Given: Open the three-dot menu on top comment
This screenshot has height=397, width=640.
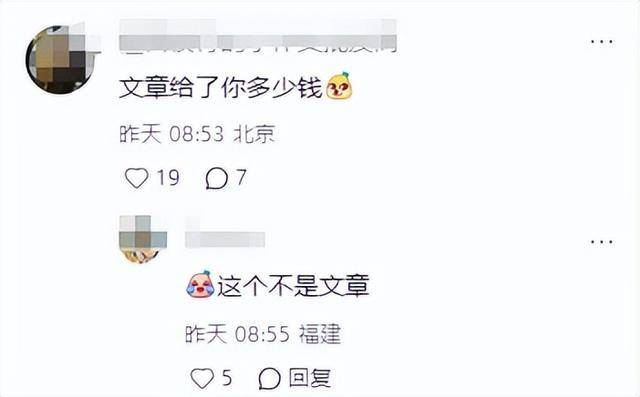Looking at the screenshot, I should click(x=601, y=42).
